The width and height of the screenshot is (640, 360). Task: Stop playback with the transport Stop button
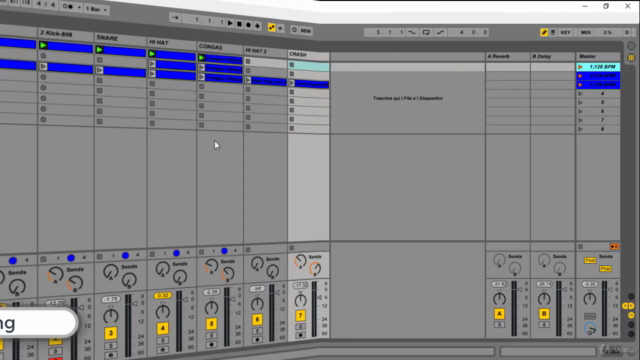(x=239, y=24)
